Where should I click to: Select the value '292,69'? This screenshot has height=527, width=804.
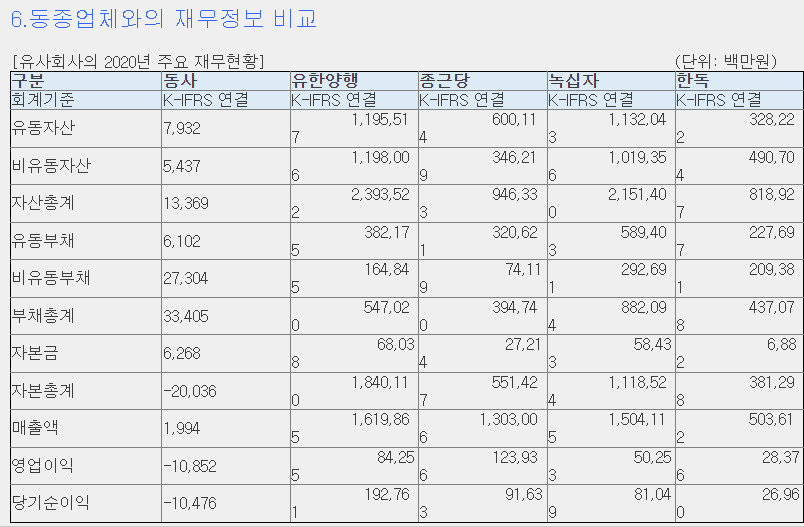click(x=644, y=270)
